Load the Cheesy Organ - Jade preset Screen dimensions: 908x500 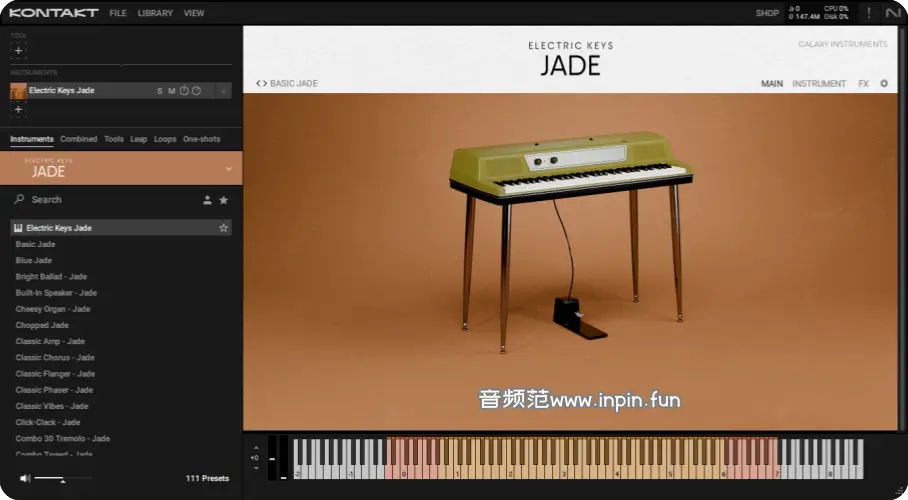[x=53, y=309]
